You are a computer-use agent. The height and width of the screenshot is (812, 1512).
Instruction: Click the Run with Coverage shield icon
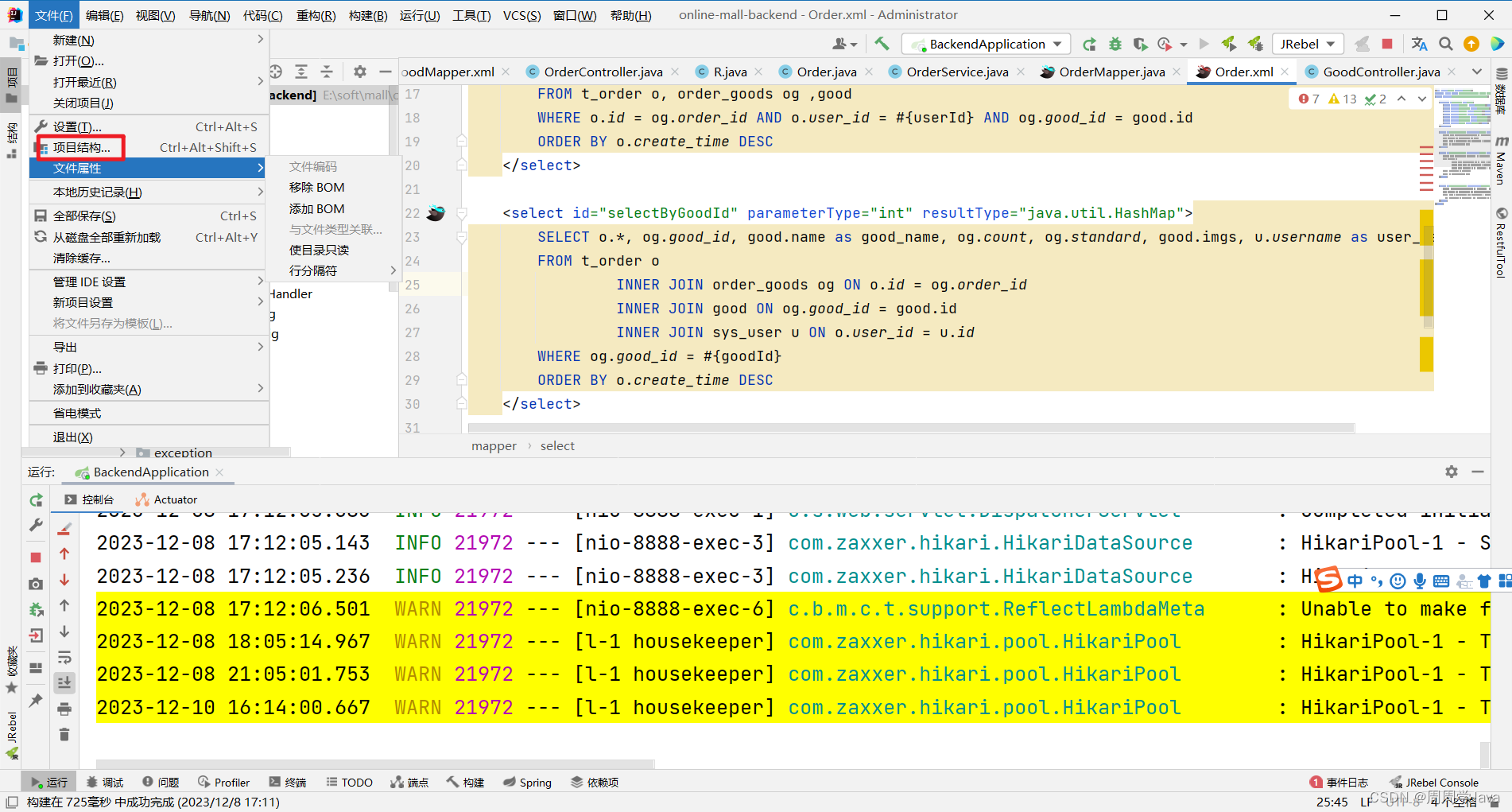pos(1140,45)
